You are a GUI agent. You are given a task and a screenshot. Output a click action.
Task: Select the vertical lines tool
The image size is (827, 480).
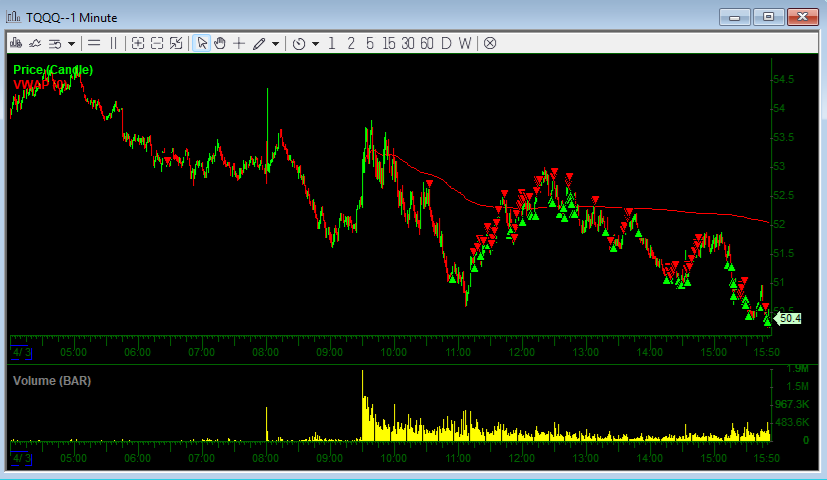[x=113, y=43]
